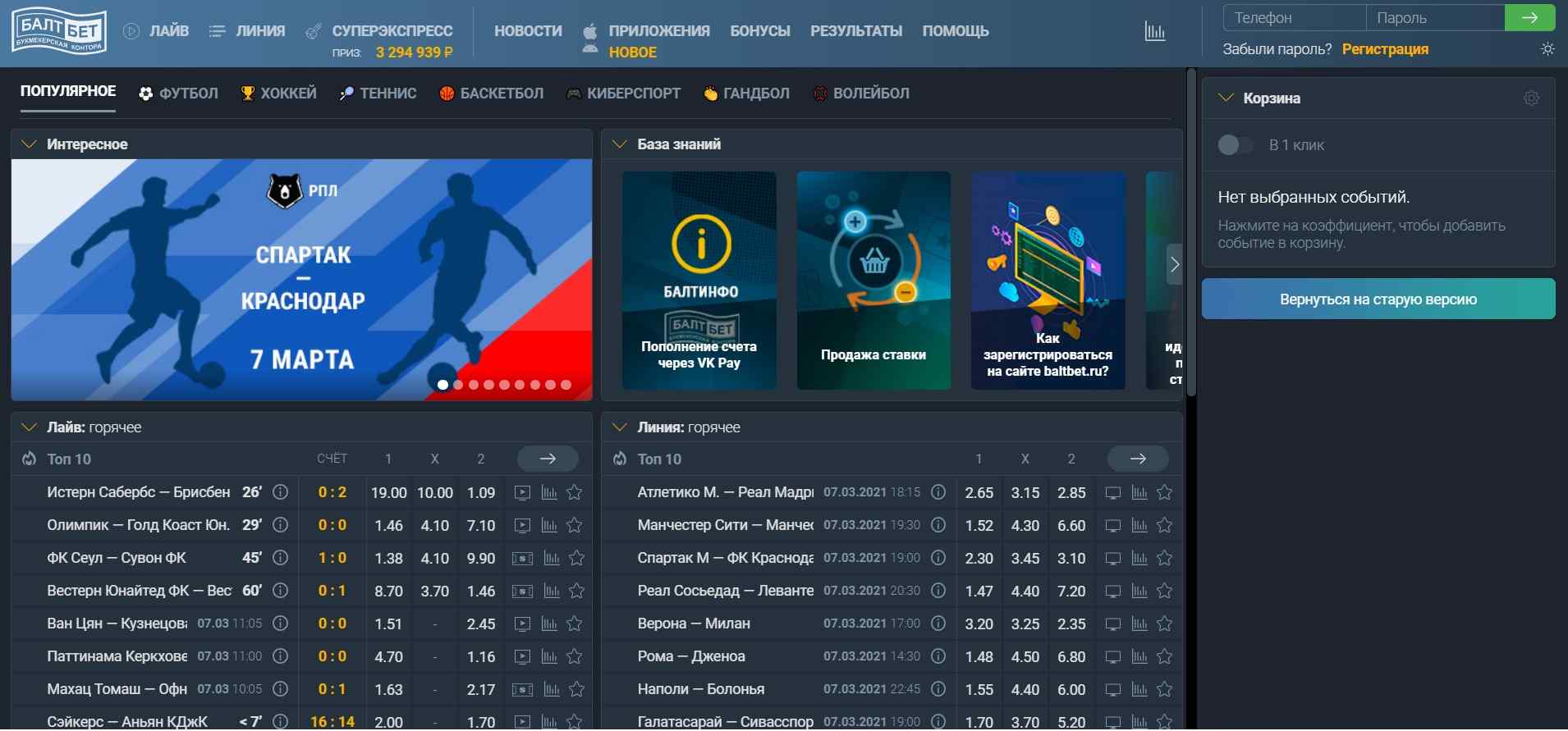
Task: Switch to БАСКЕТБОЛ tab
Action: point(491,94)
